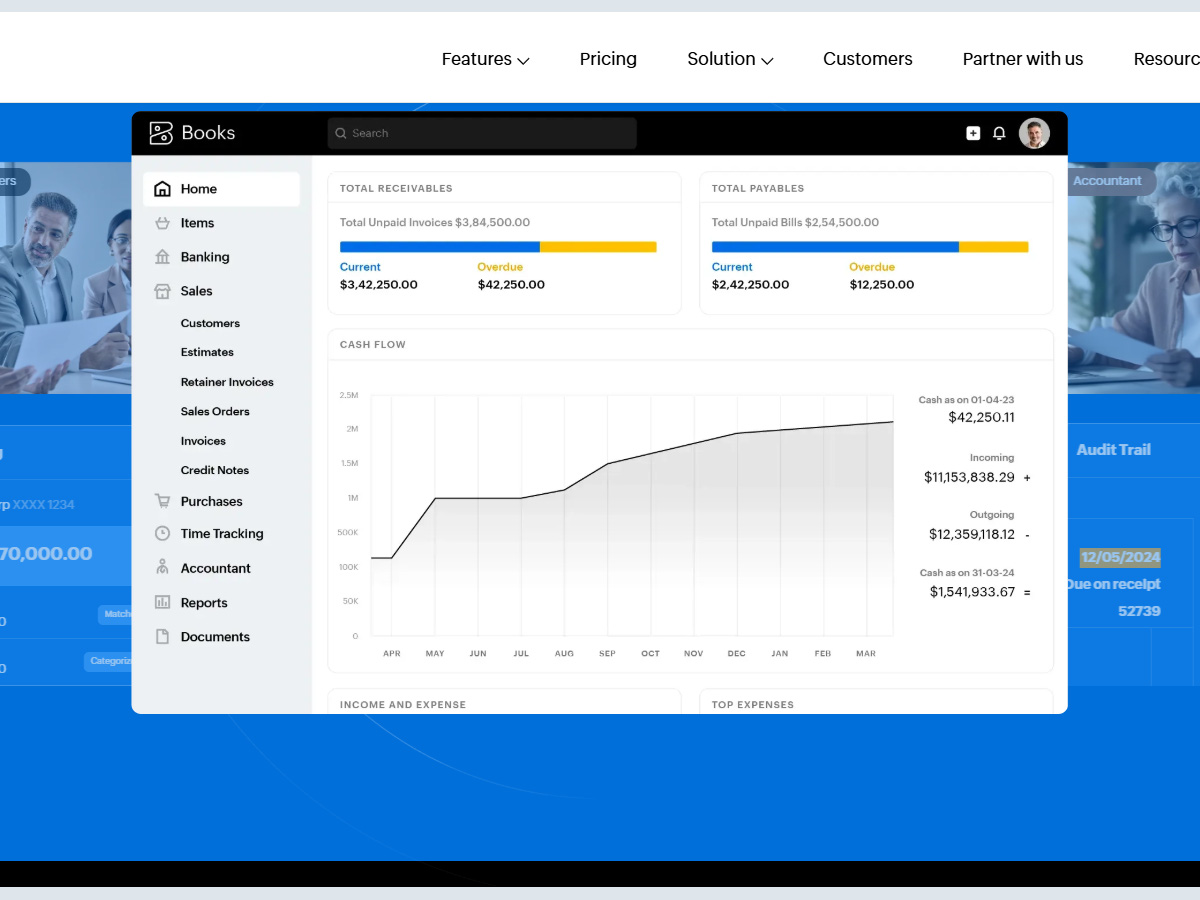Viewport: 1200px width, 900px height.
Task: Click the Books logo icon
Action: click(161, 133)
